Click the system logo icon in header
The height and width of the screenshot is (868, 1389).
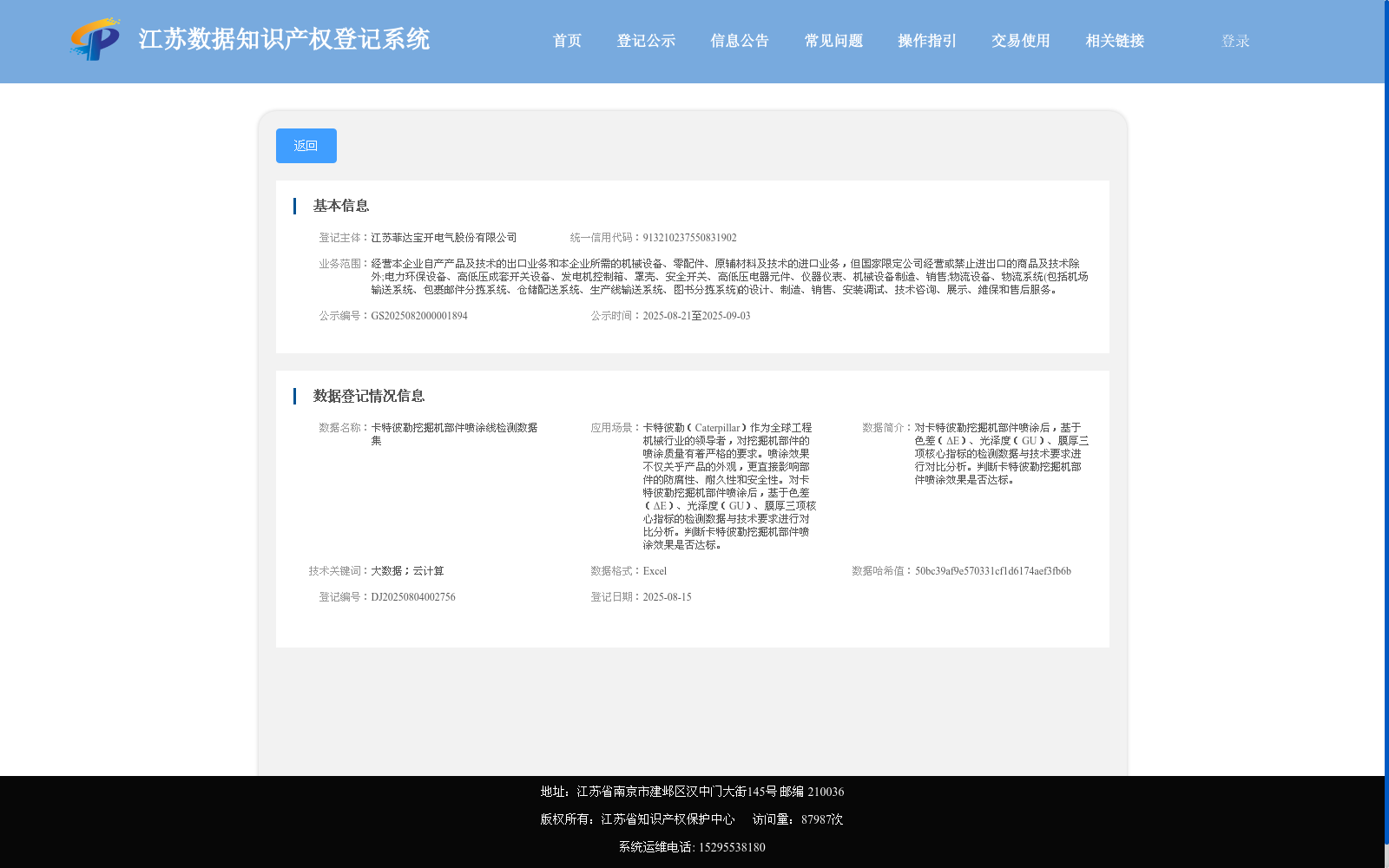point(95,39)
